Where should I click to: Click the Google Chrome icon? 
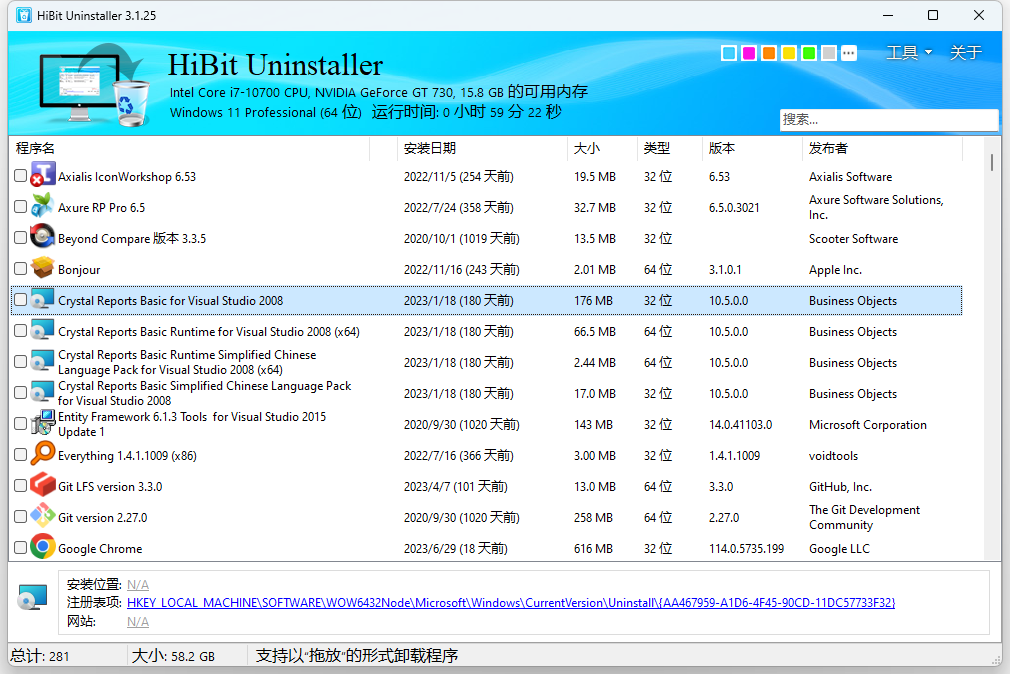point(43,546)
